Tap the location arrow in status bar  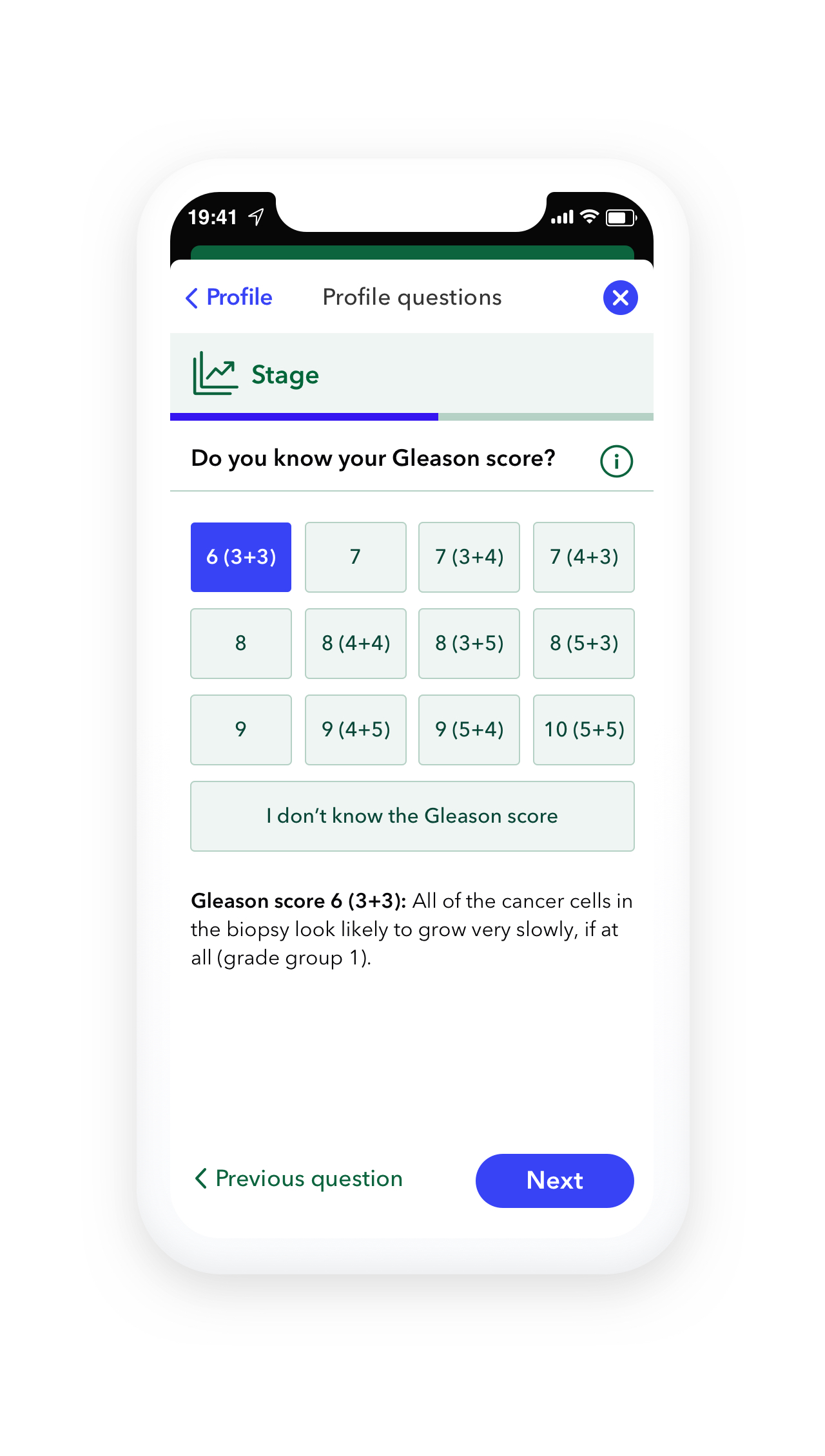[257, 217]
